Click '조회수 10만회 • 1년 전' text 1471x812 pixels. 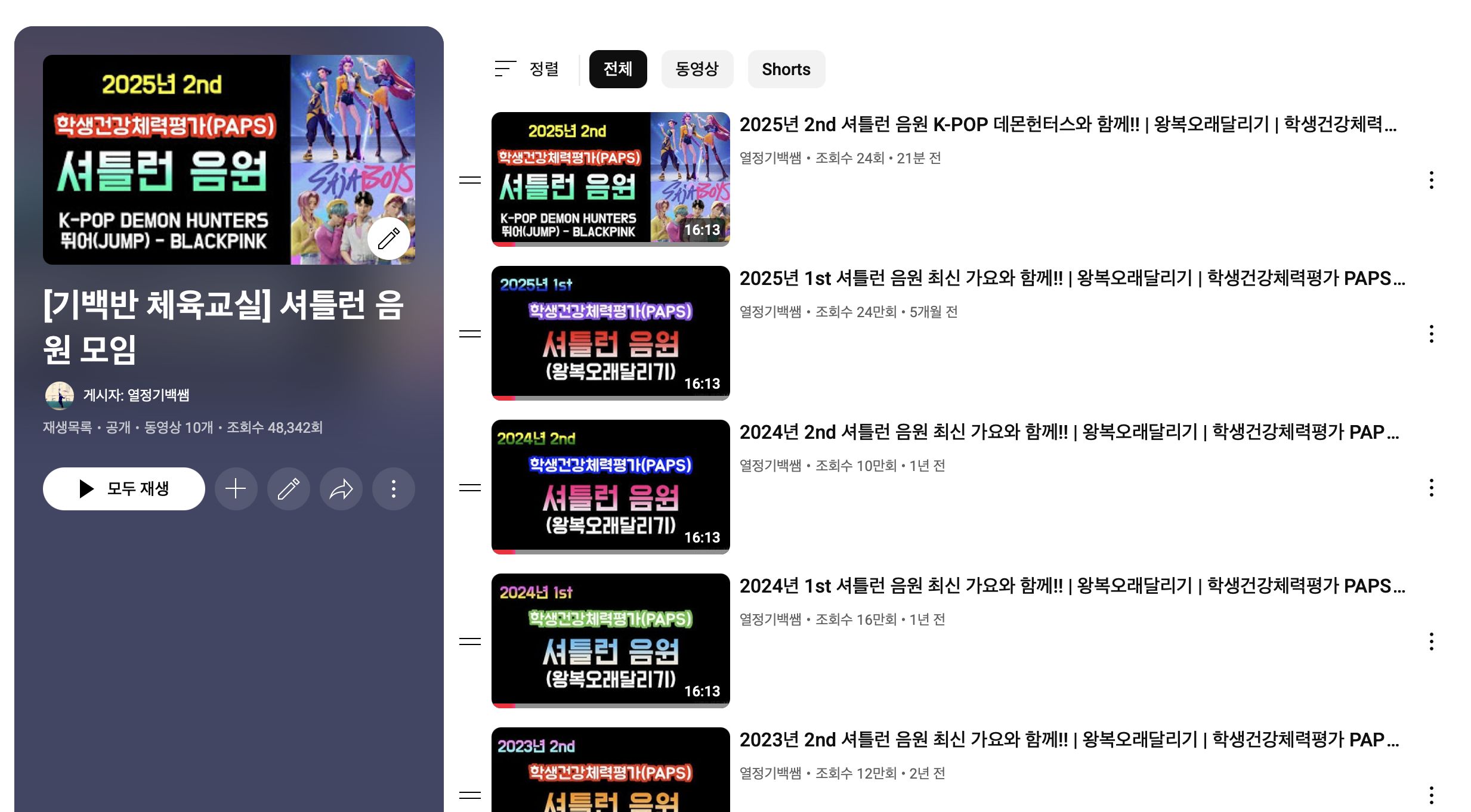(x=880, y=466)
